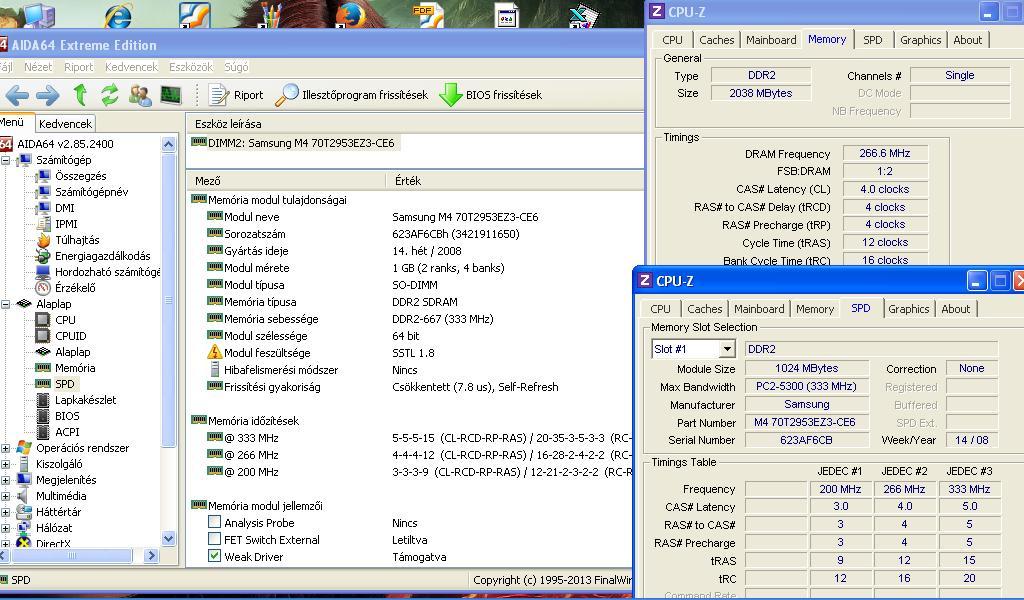The width and height of the screenshot is (1024, 600).
Task: Open CPU tab in back CPU-Z window
Action: (x=672, y=40)
